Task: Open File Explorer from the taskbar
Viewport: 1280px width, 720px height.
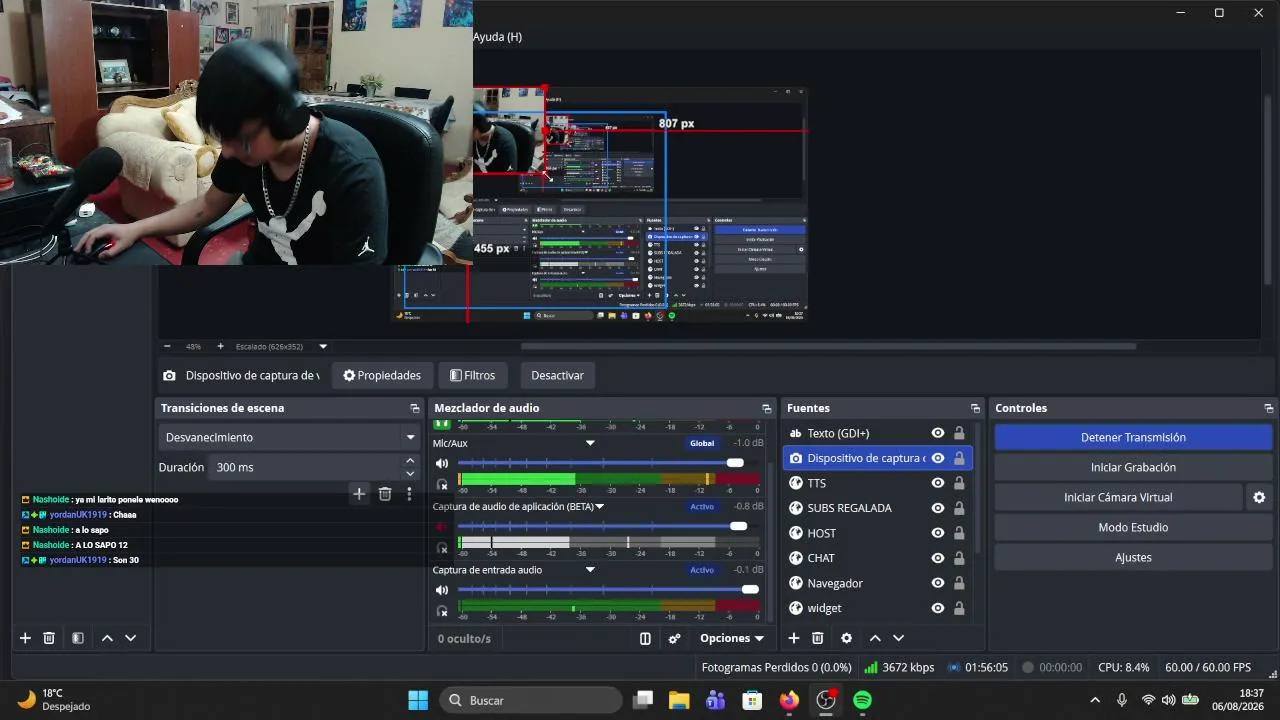Action: pos(680,700)
